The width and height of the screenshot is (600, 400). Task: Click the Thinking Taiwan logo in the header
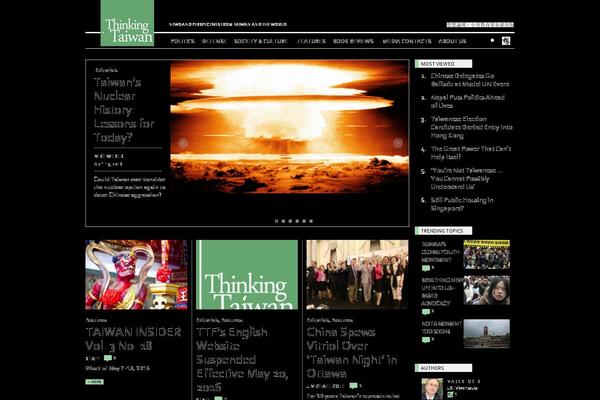coord(127,23)
